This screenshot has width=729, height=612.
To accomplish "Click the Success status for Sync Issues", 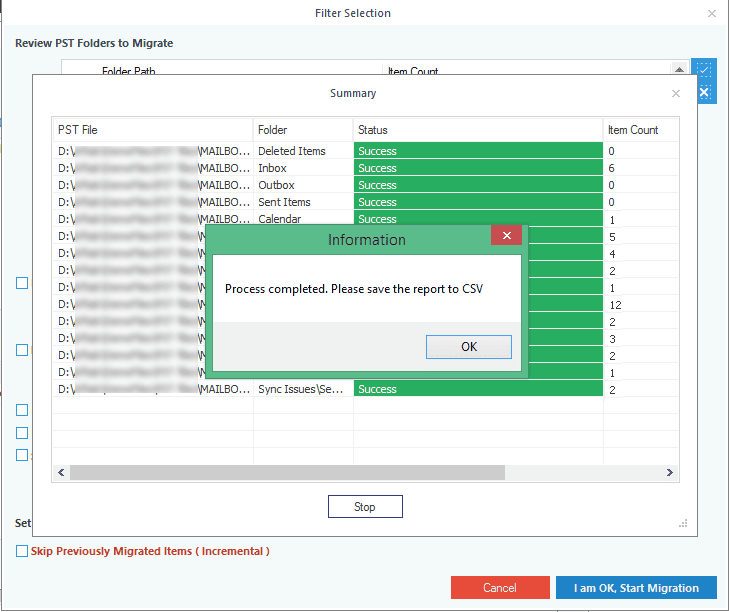I will coord(478,389).
